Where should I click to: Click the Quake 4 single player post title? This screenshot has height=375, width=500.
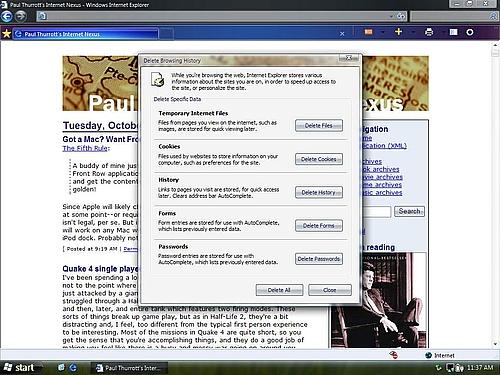100,269
